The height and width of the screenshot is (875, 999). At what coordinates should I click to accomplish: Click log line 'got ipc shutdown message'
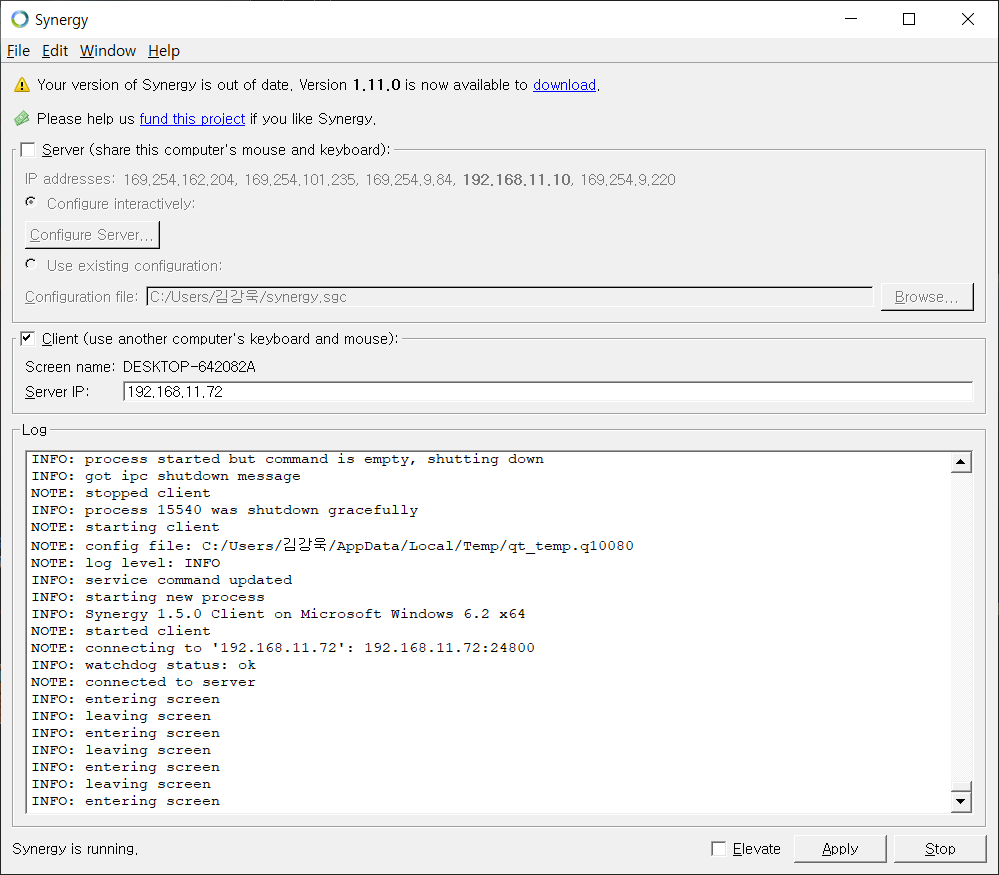[166, 476]
